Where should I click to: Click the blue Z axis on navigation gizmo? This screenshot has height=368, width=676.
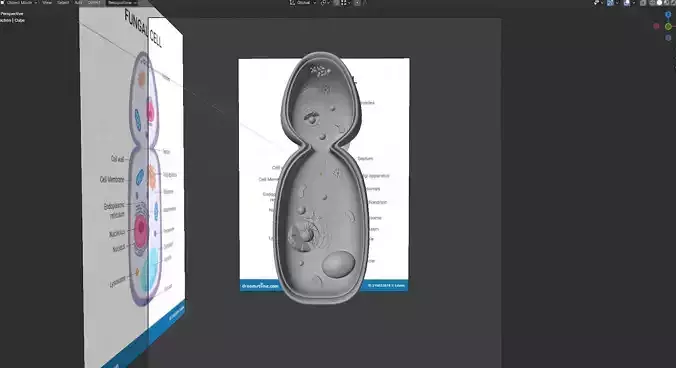coord(668,15)
